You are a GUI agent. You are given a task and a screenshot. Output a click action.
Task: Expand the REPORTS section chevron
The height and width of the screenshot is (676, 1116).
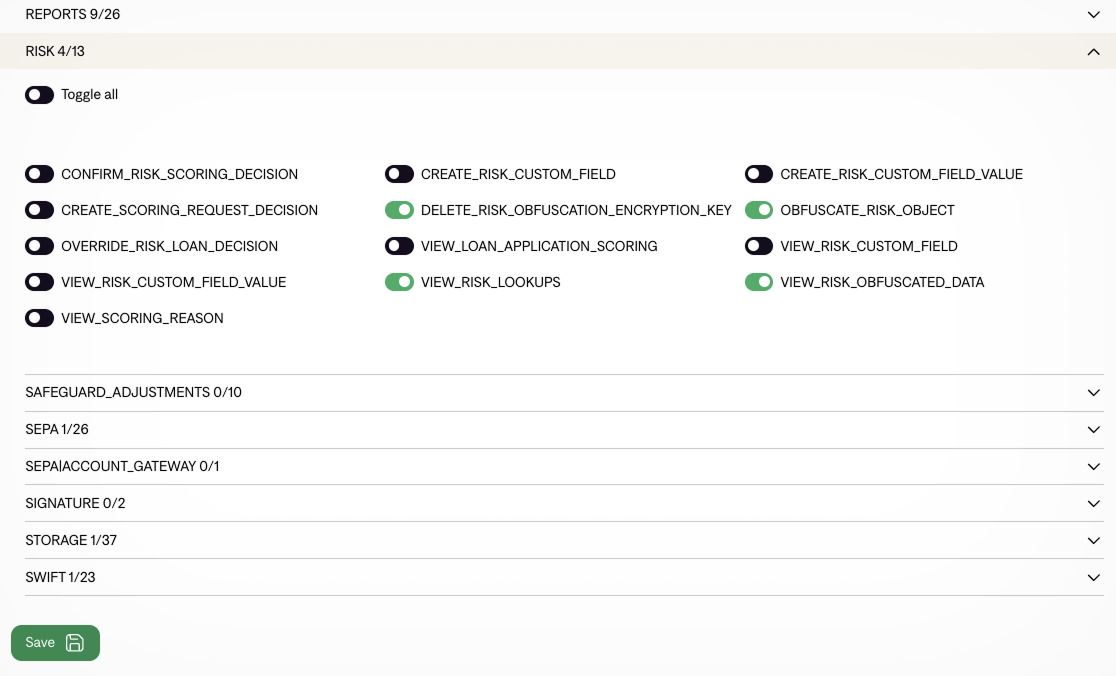point(1093,15)
